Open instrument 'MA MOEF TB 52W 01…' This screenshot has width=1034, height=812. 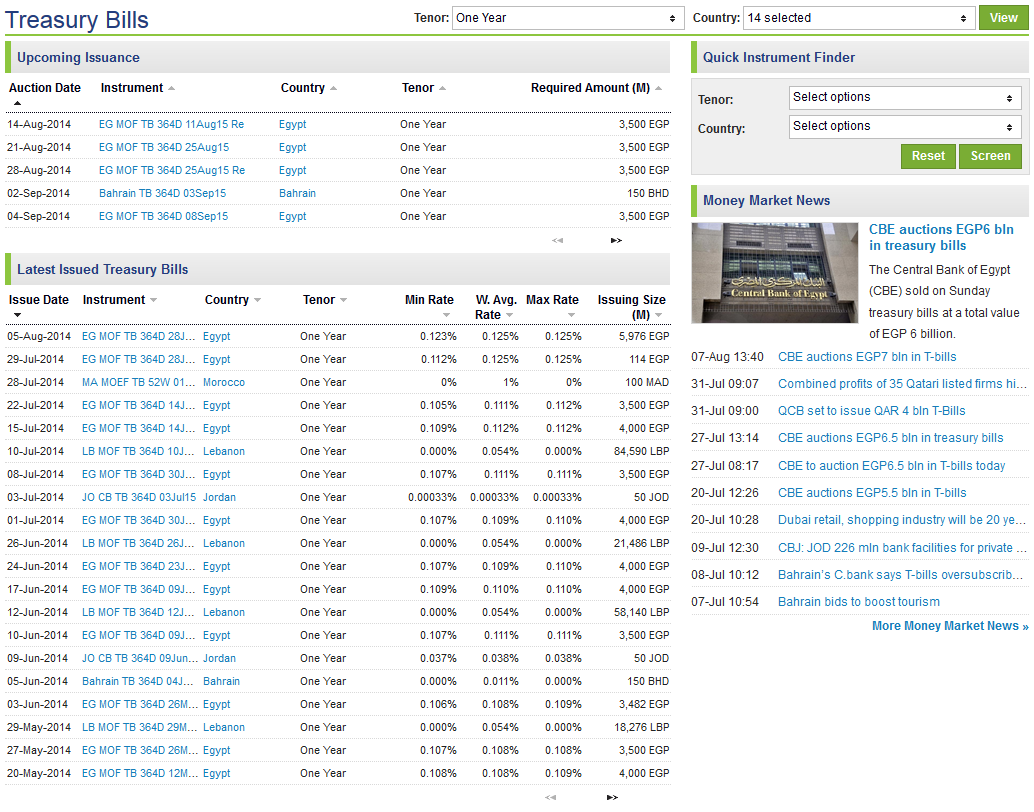tap(138, 383)
